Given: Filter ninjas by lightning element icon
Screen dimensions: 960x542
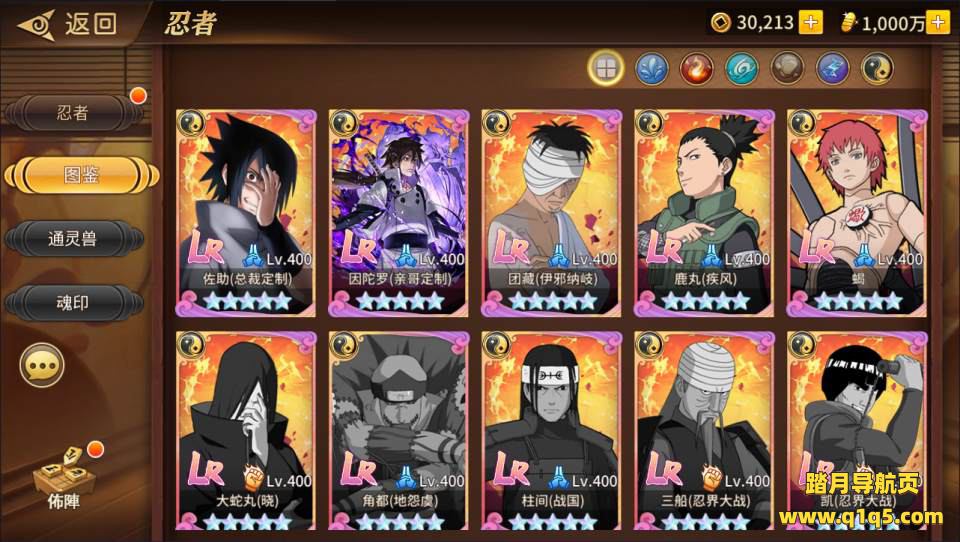Looking at the screenshot, I should click(833, 68).
